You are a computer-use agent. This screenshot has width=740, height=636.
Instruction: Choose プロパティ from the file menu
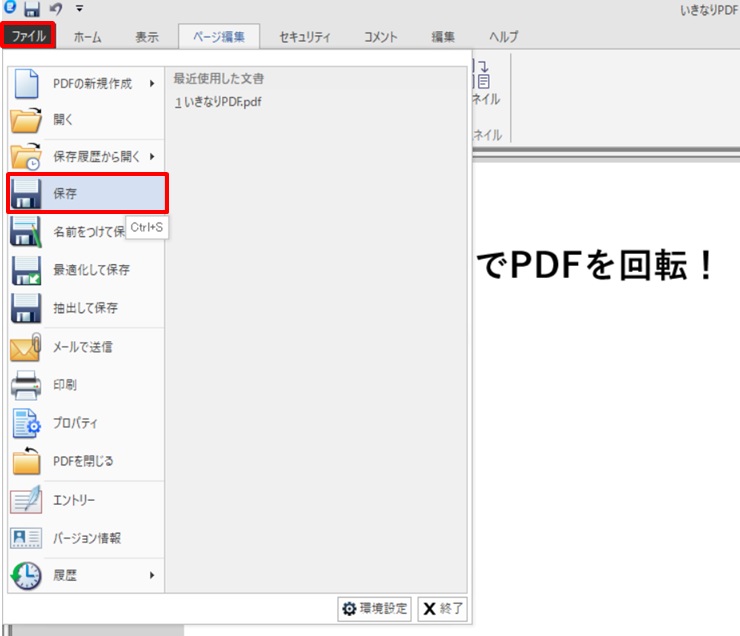[x=75, y=423]
